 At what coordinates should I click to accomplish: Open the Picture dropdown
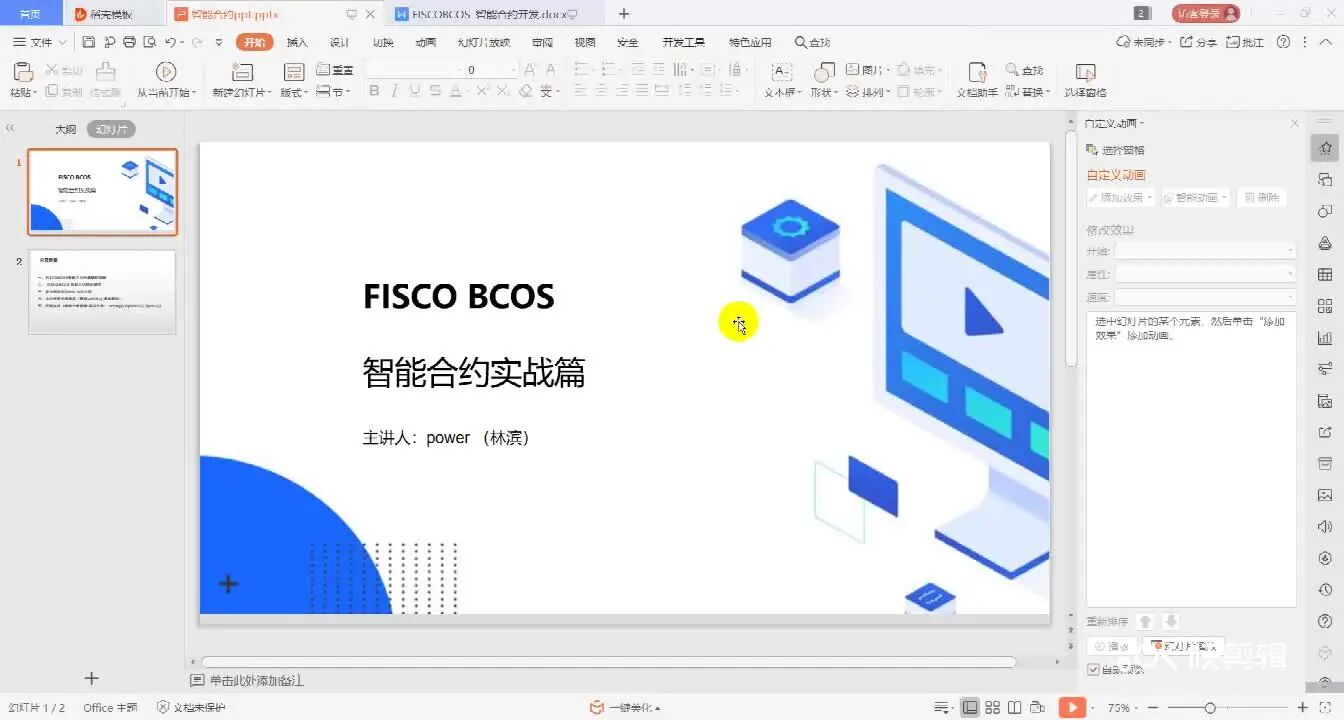[x=867, y=70]
